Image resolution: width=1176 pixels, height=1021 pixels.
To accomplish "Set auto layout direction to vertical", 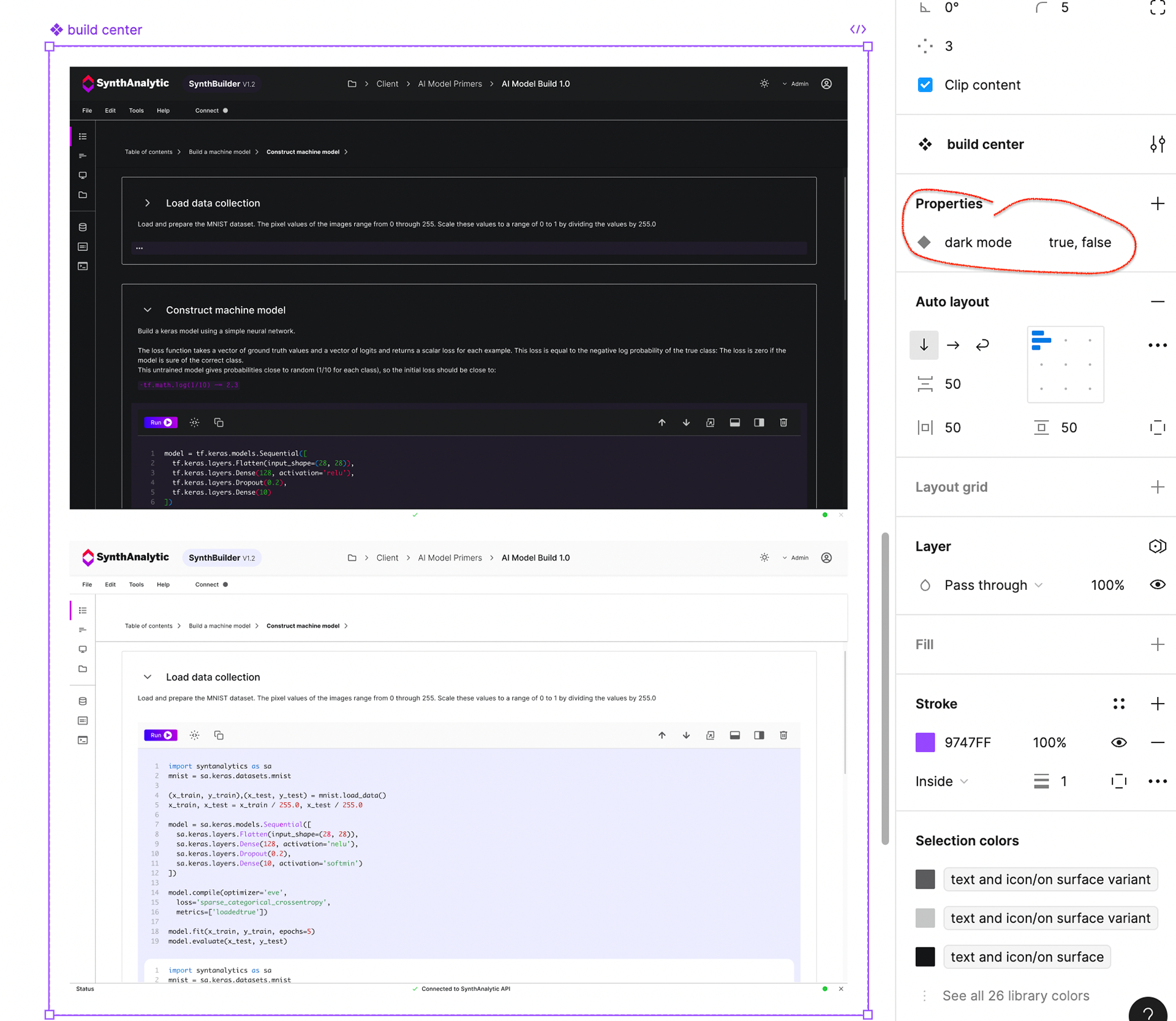I will click(x=924, y=345).
